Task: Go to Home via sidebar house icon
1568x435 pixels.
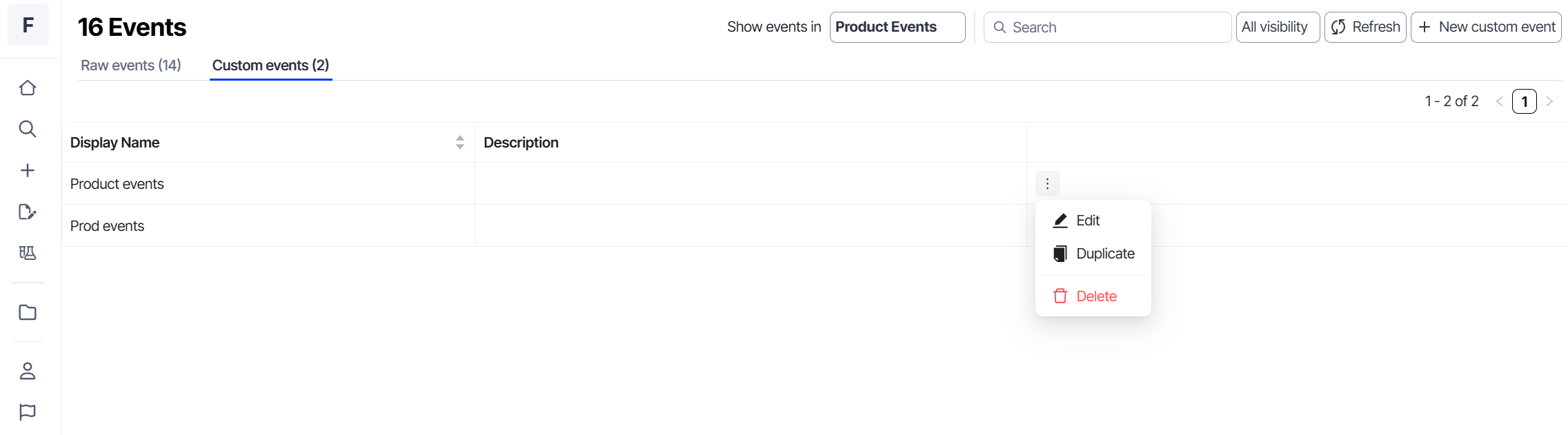Action: [x=28, y=88]
